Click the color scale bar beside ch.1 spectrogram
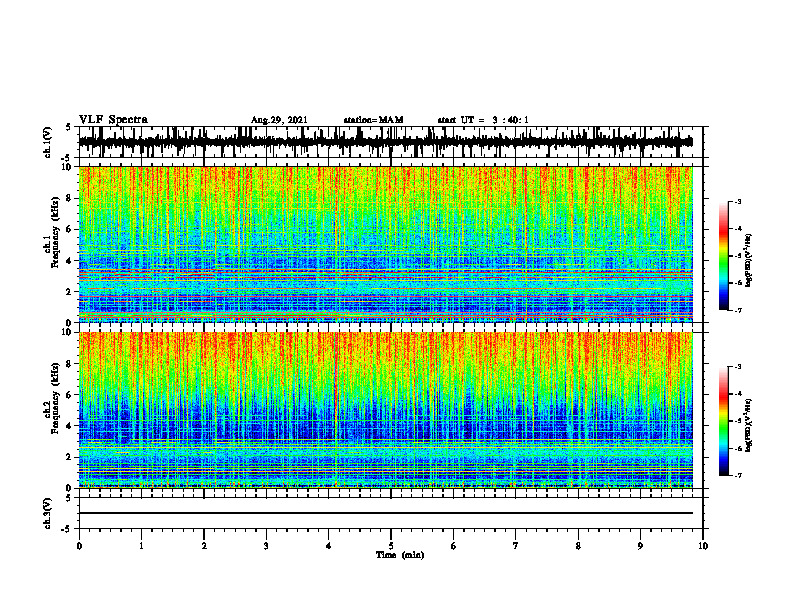792x612 pixels. (x=723, y=255)
